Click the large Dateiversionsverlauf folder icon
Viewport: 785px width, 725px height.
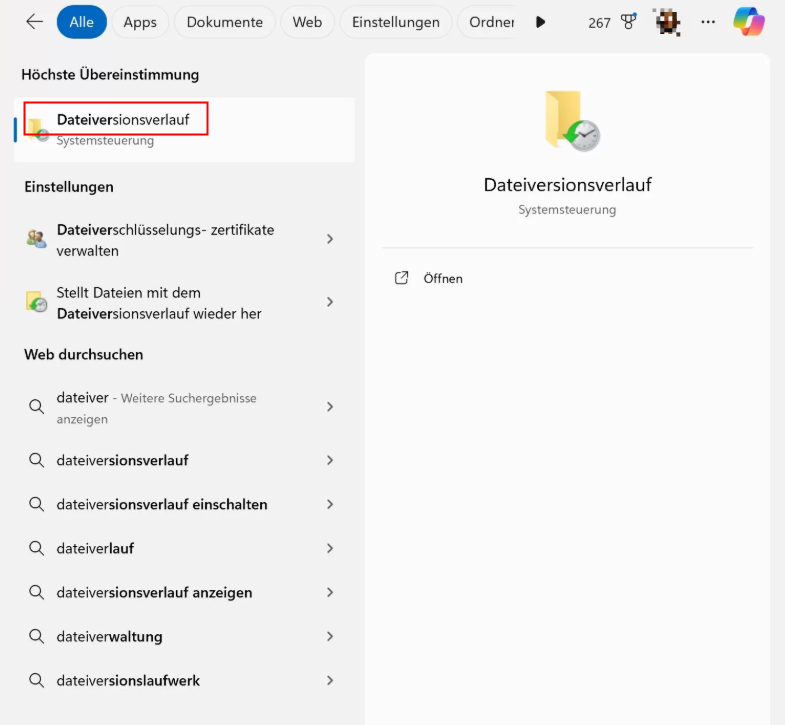[571, 121]
